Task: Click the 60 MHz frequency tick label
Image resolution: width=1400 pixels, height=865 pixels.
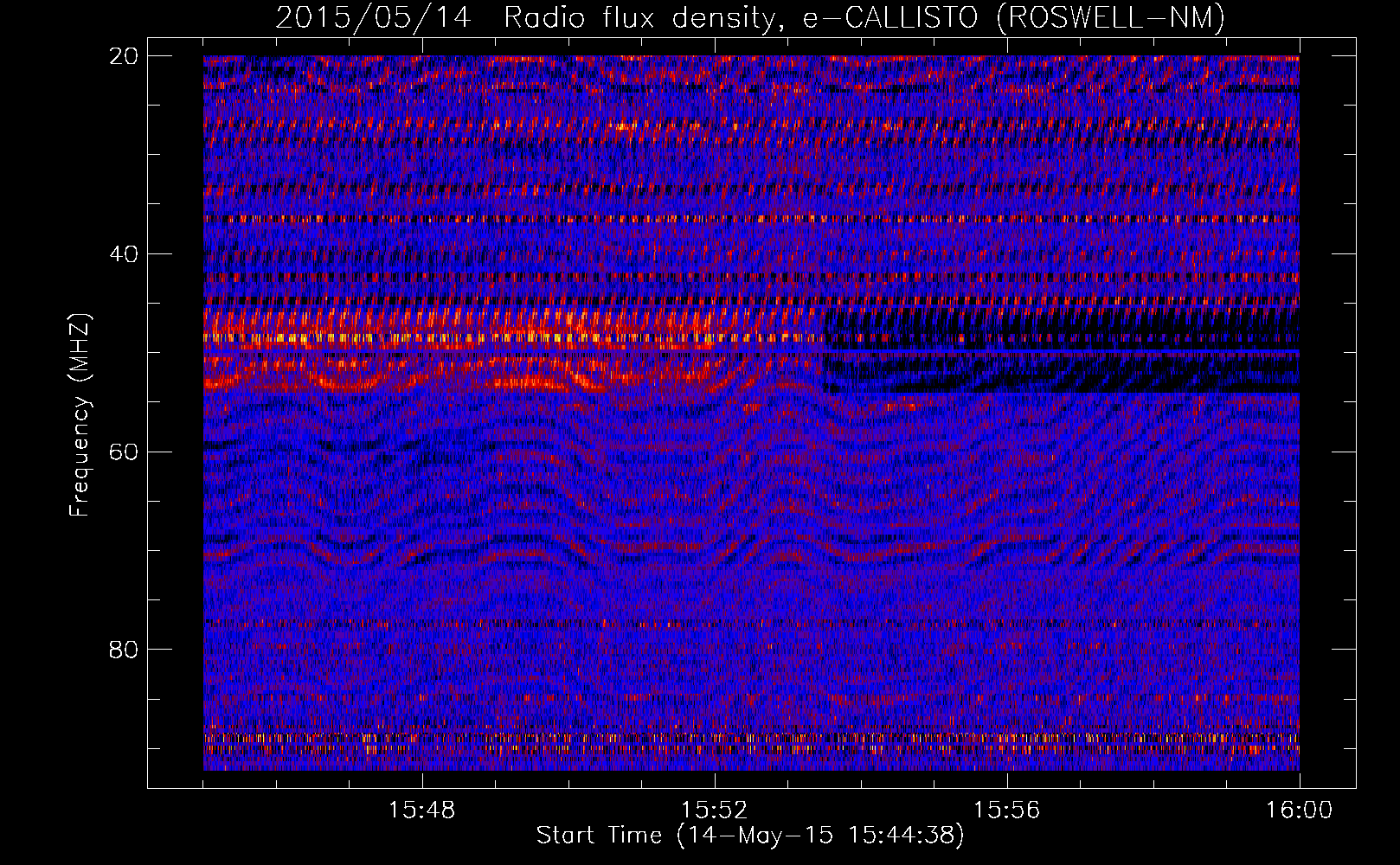Action: [124, 452]
